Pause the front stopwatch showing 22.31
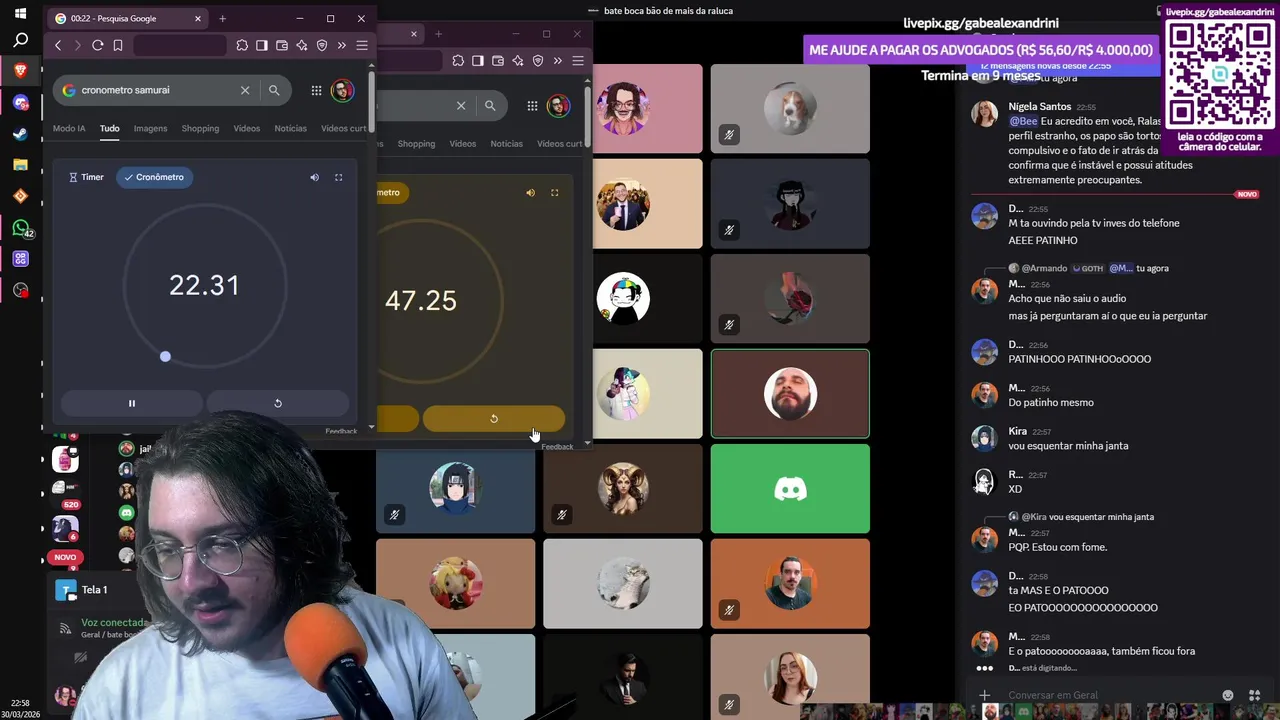 [131, 403]
